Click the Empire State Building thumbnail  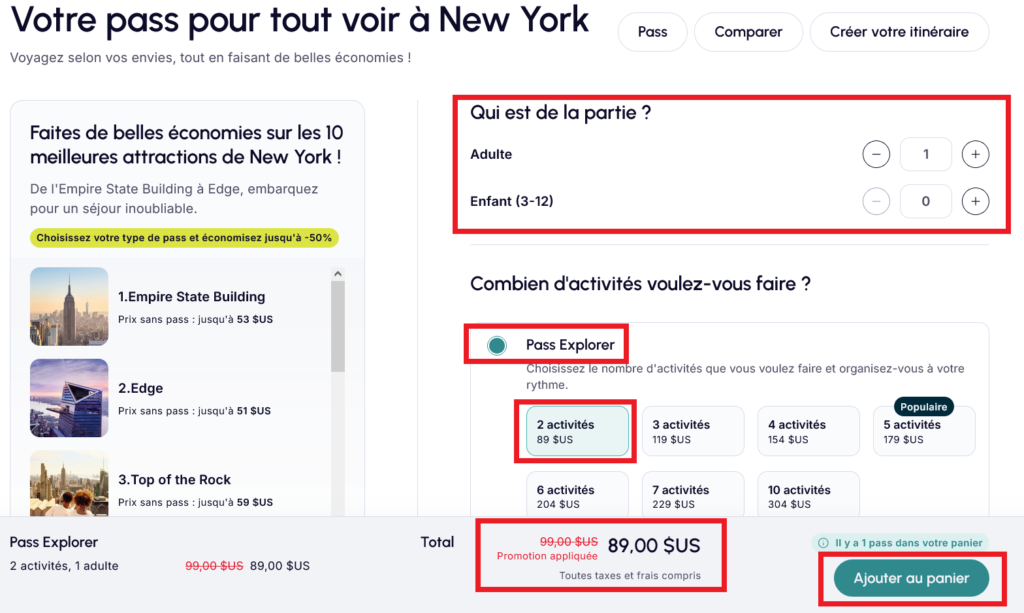(69, 307)
